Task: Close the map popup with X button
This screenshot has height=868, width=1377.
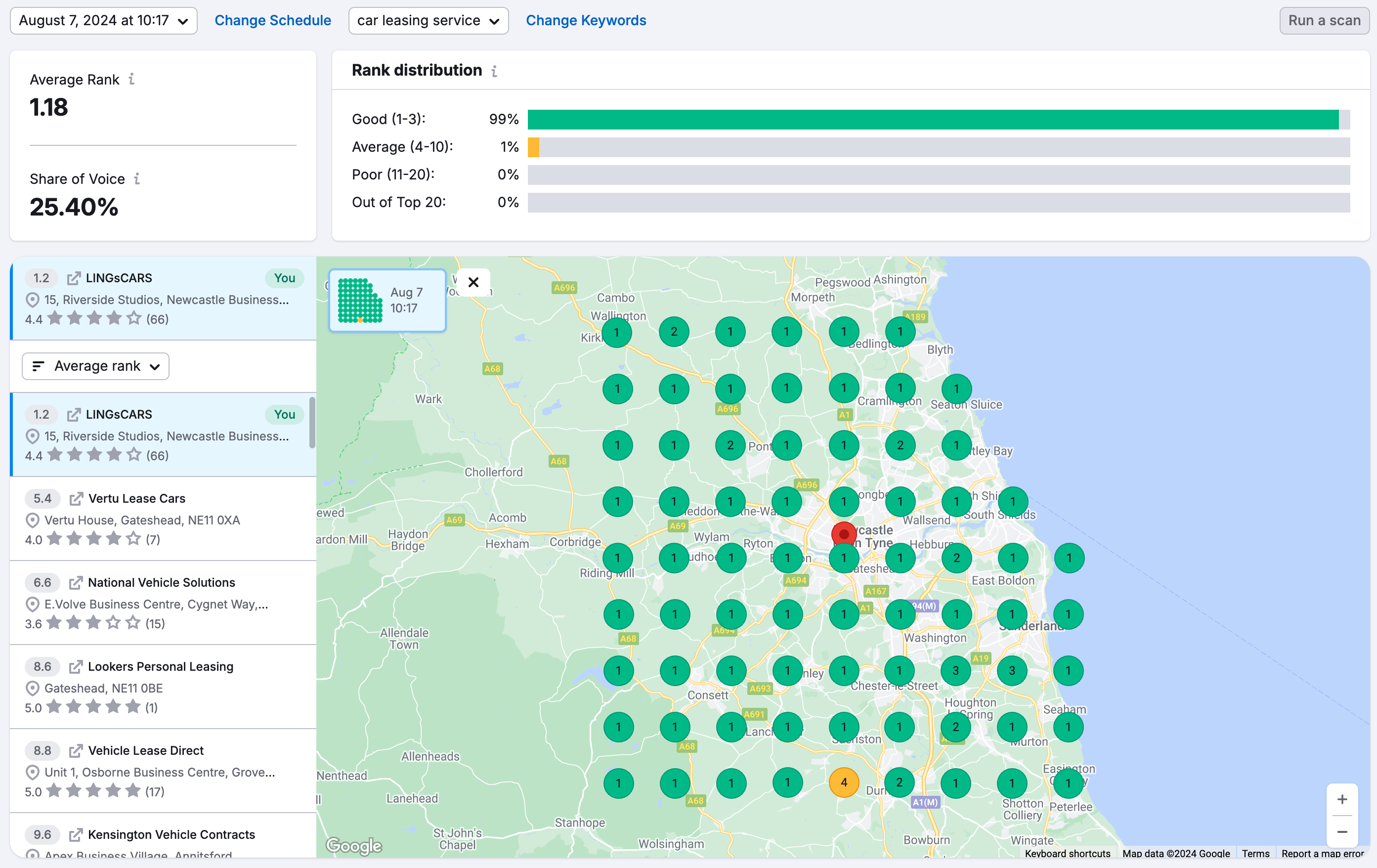Action: [473, 282]
